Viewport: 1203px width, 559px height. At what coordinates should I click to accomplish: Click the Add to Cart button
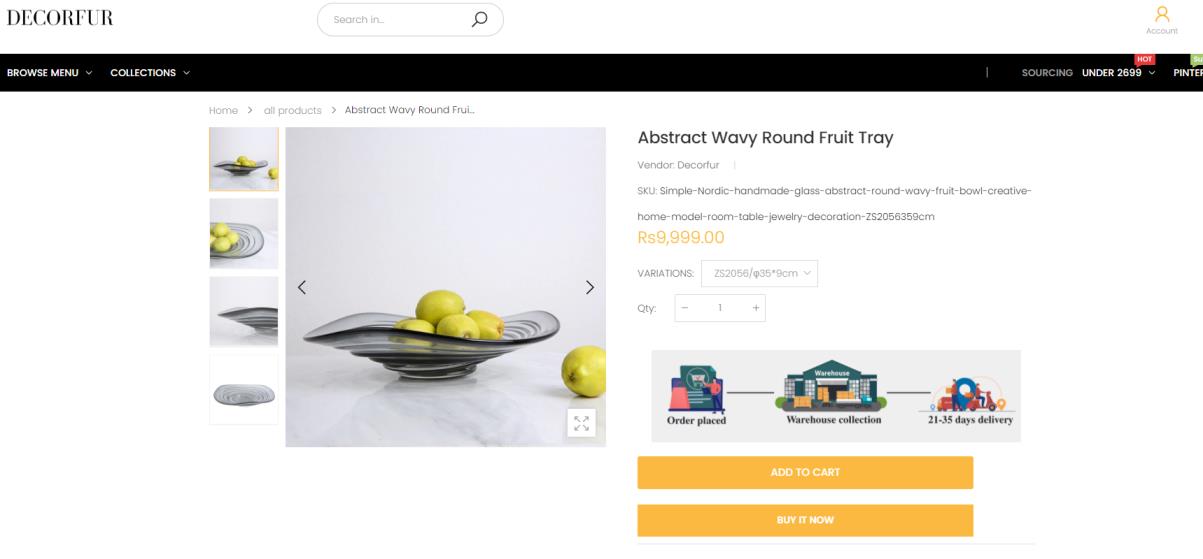pyautogui.click(x=805, y=472)
